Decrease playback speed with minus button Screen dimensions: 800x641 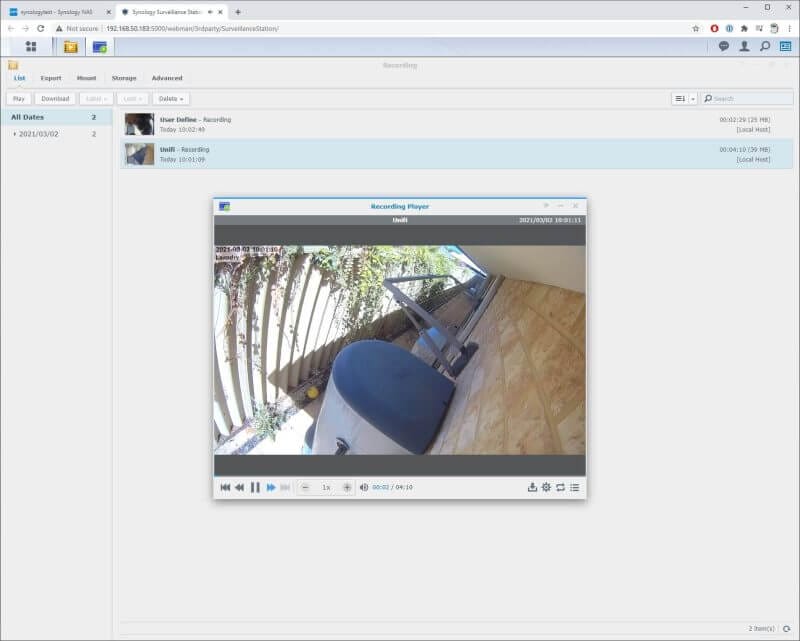pyautogui.click(x=305, y=487)
